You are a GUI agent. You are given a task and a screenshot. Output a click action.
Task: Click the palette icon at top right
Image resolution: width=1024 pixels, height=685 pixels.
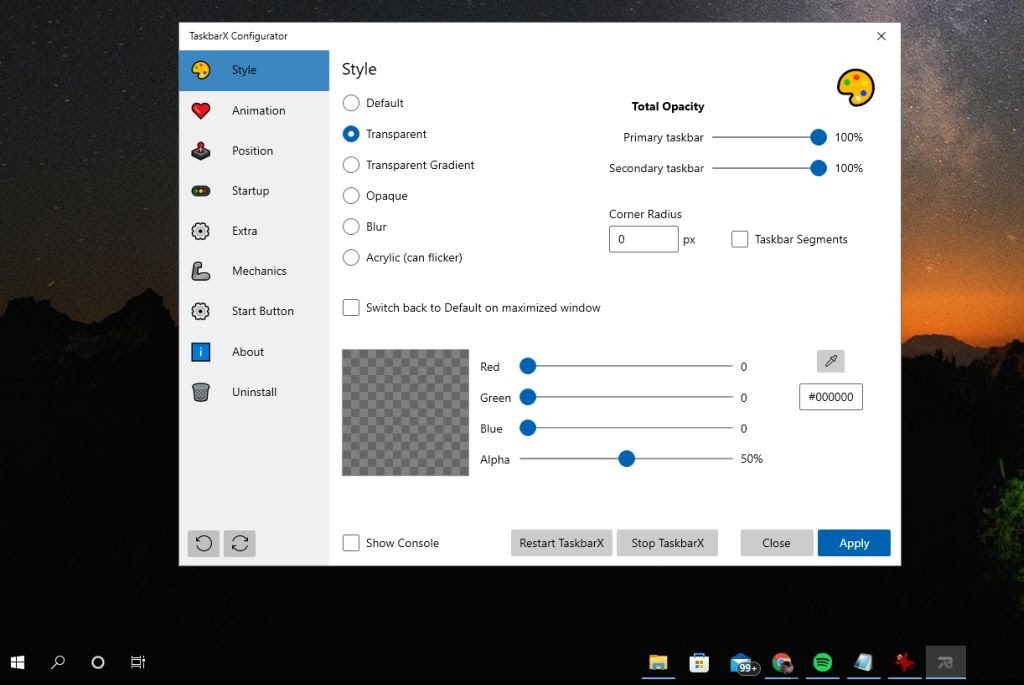click(x=856, y=87)
